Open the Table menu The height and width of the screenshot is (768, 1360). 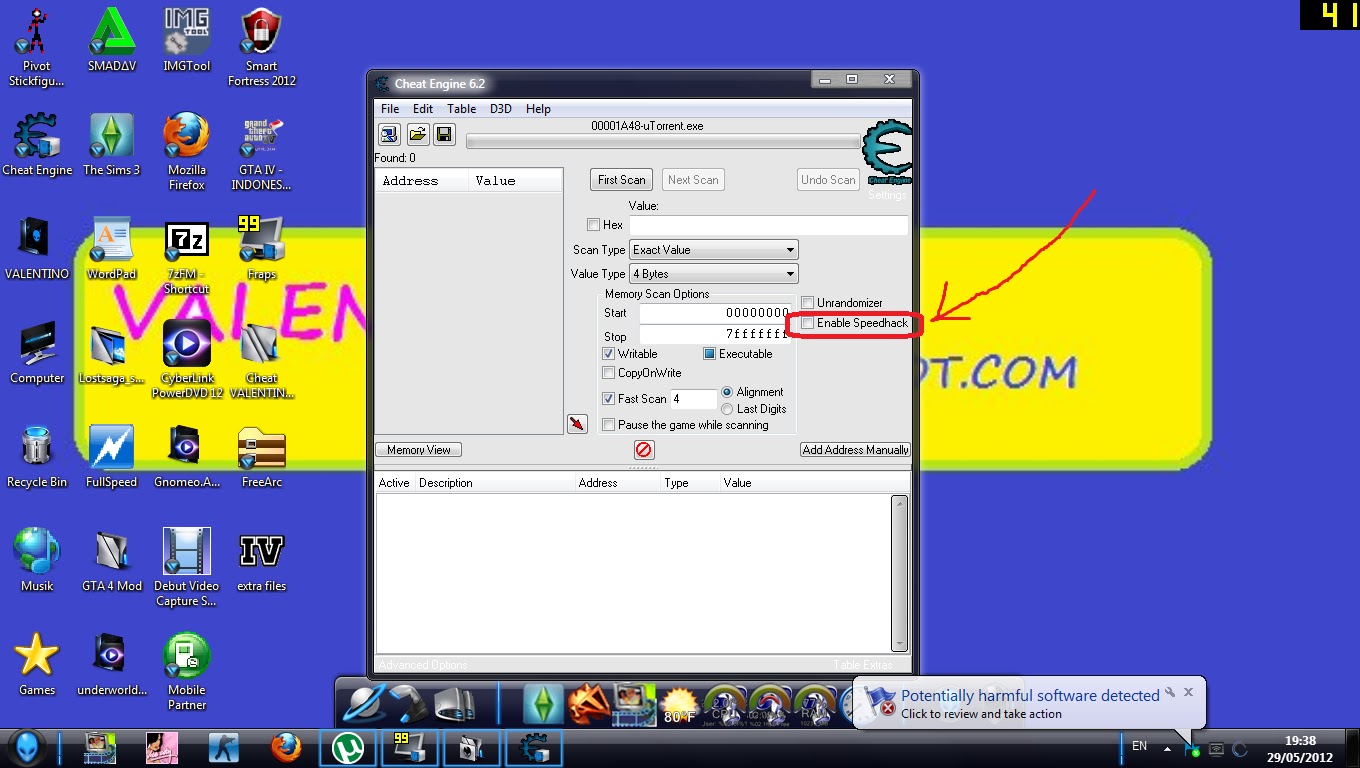pyautogui.click(x=461, y=109)
